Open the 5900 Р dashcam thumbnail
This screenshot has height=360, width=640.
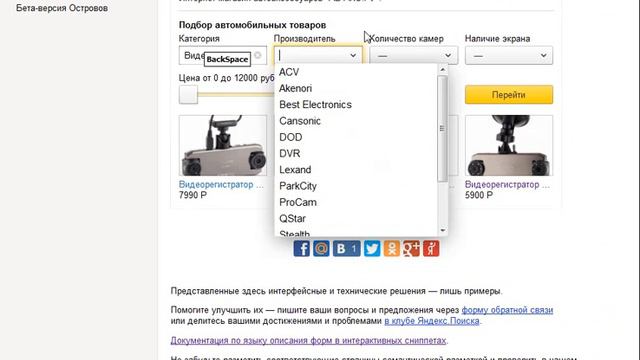coord(509,146)
